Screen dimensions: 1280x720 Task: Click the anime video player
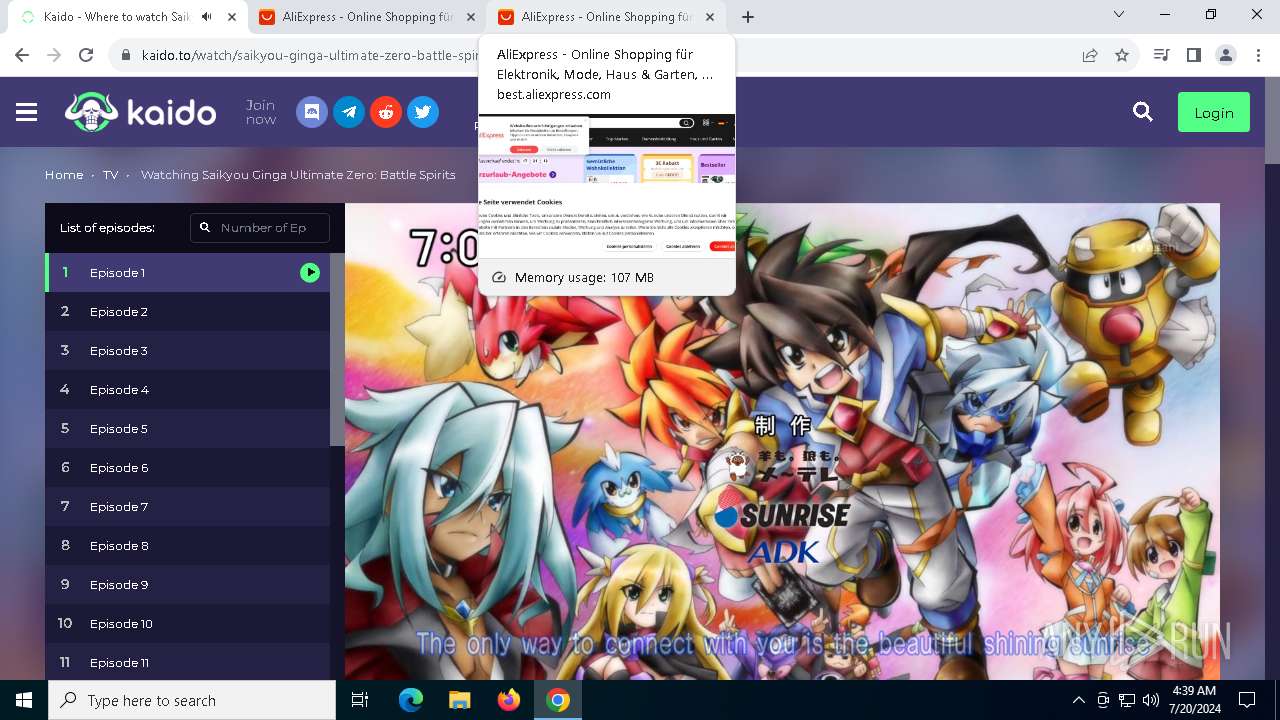pos(782,441)
